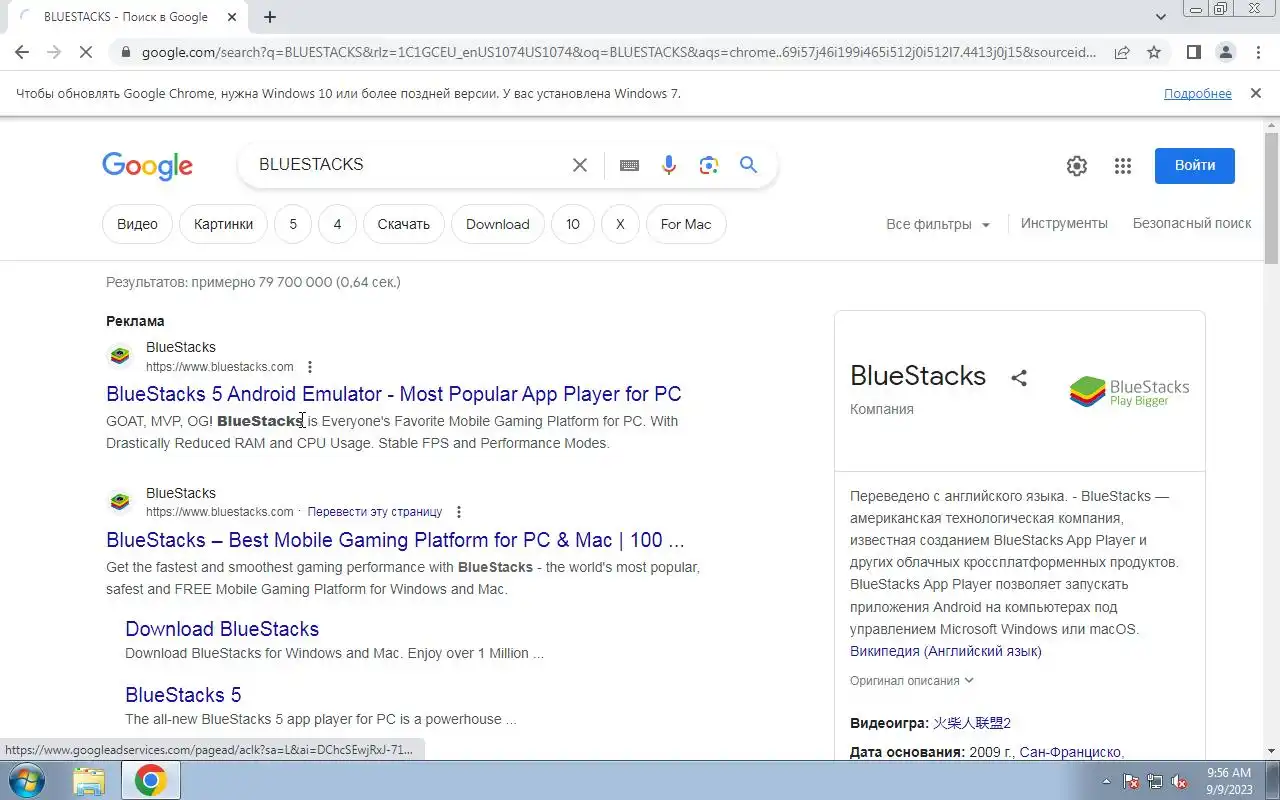This screenshot has height=800, width=1280.
Task: Open the Chrome three-dot menu
Action: click(1257, 52)
